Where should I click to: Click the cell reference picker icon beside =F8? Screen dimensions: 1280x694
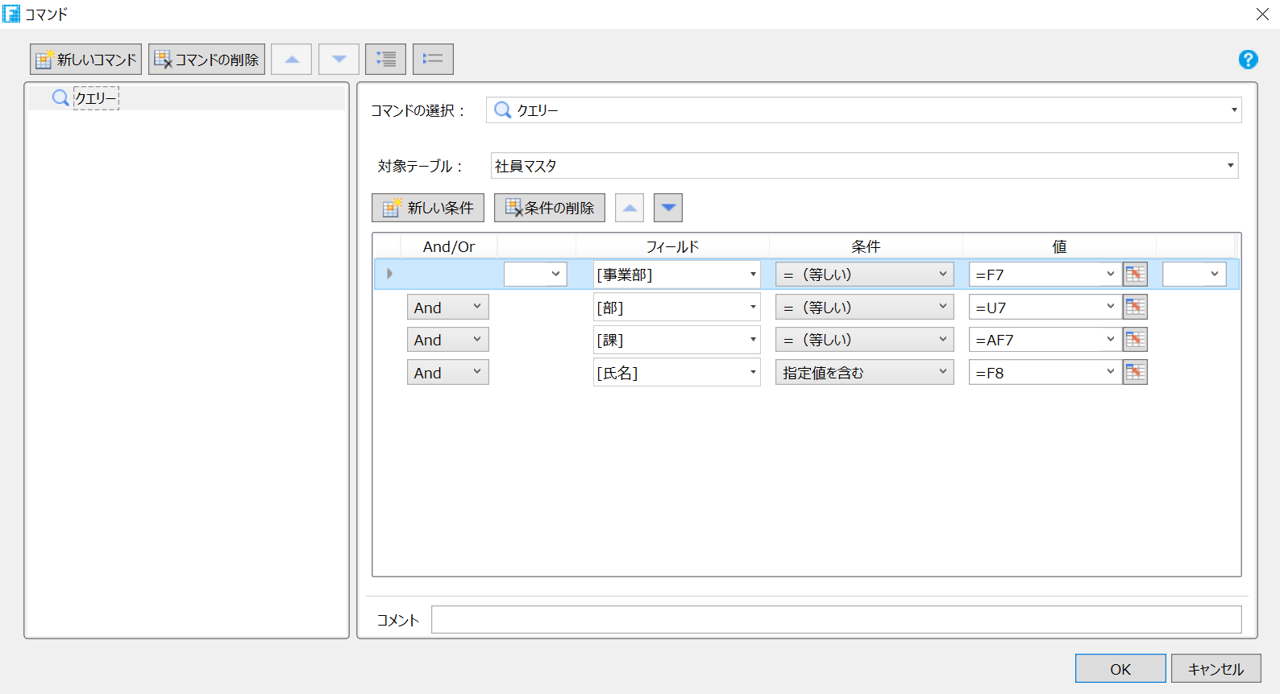(x=1134, y=371)
